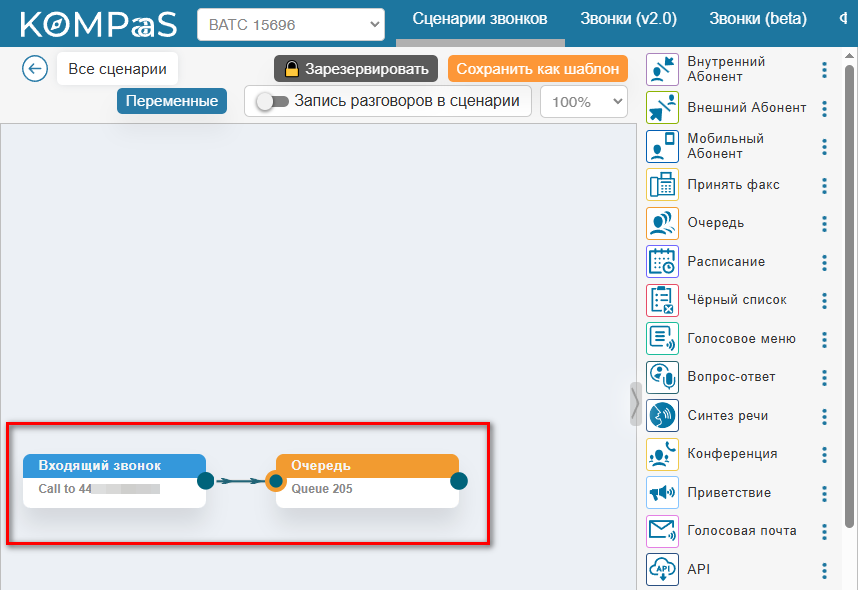The width and height of the screenshot is (858, 590).
Task: Click Сохранить как шаблон button
Action: tap(537, 69)
